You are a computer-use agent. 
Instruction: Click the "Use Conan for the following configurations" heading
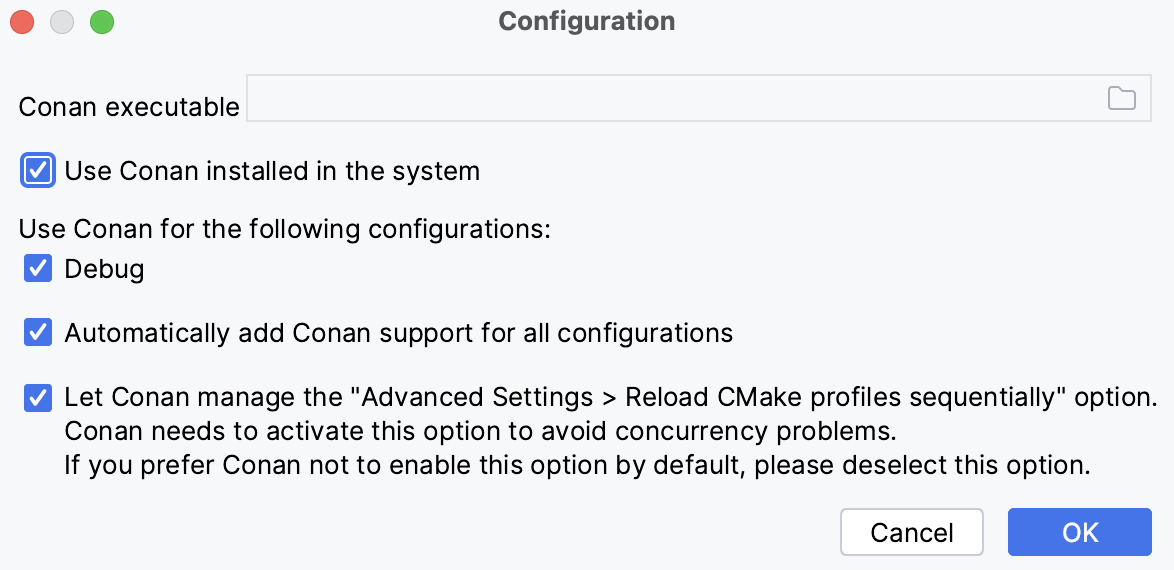click(285, 229)
